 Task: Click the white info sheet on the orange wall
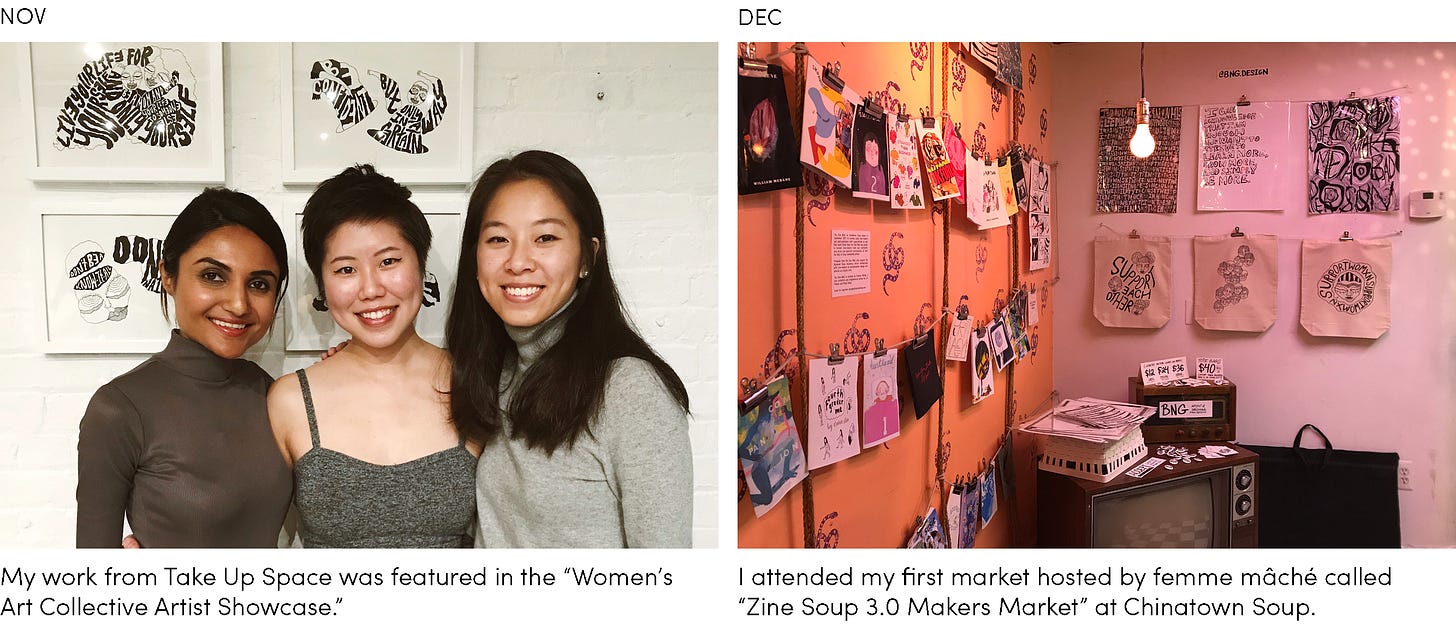[x=850, y=262]
